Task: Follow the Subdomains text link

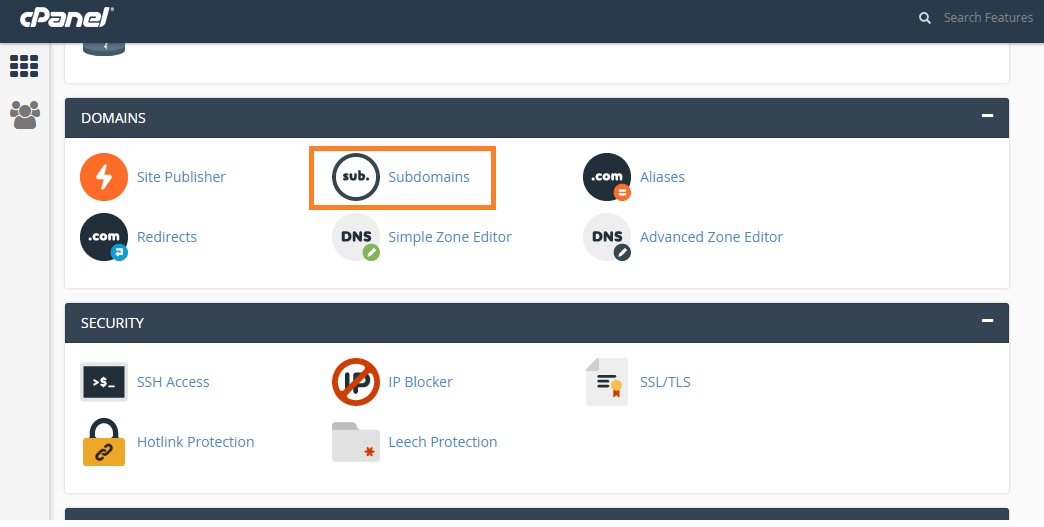Action: pyautogui.click(x=429, y=177)
